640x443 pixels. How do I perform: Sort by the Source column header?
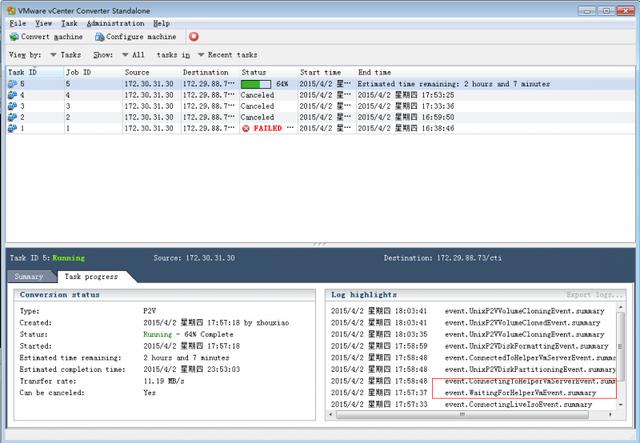(152, 72)
